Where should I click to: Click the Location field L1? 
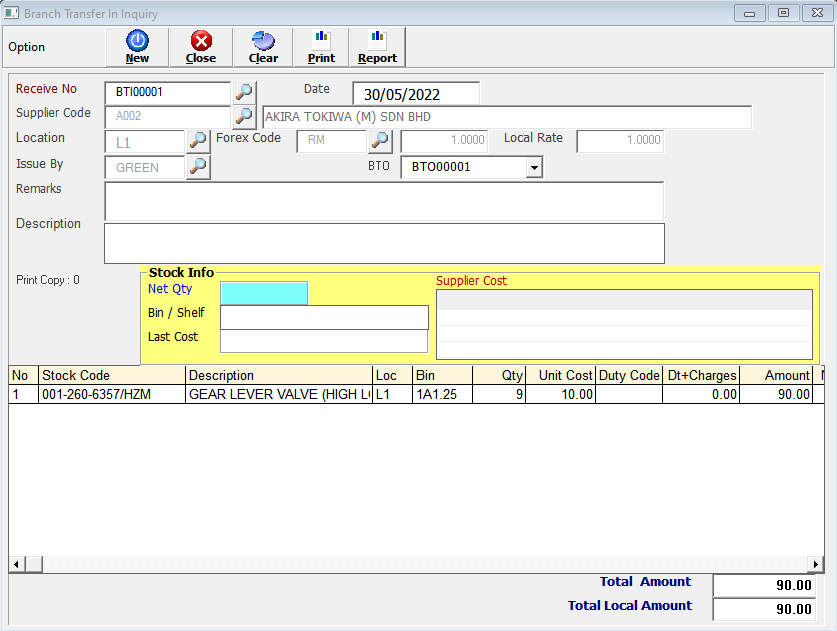point(145,142)
